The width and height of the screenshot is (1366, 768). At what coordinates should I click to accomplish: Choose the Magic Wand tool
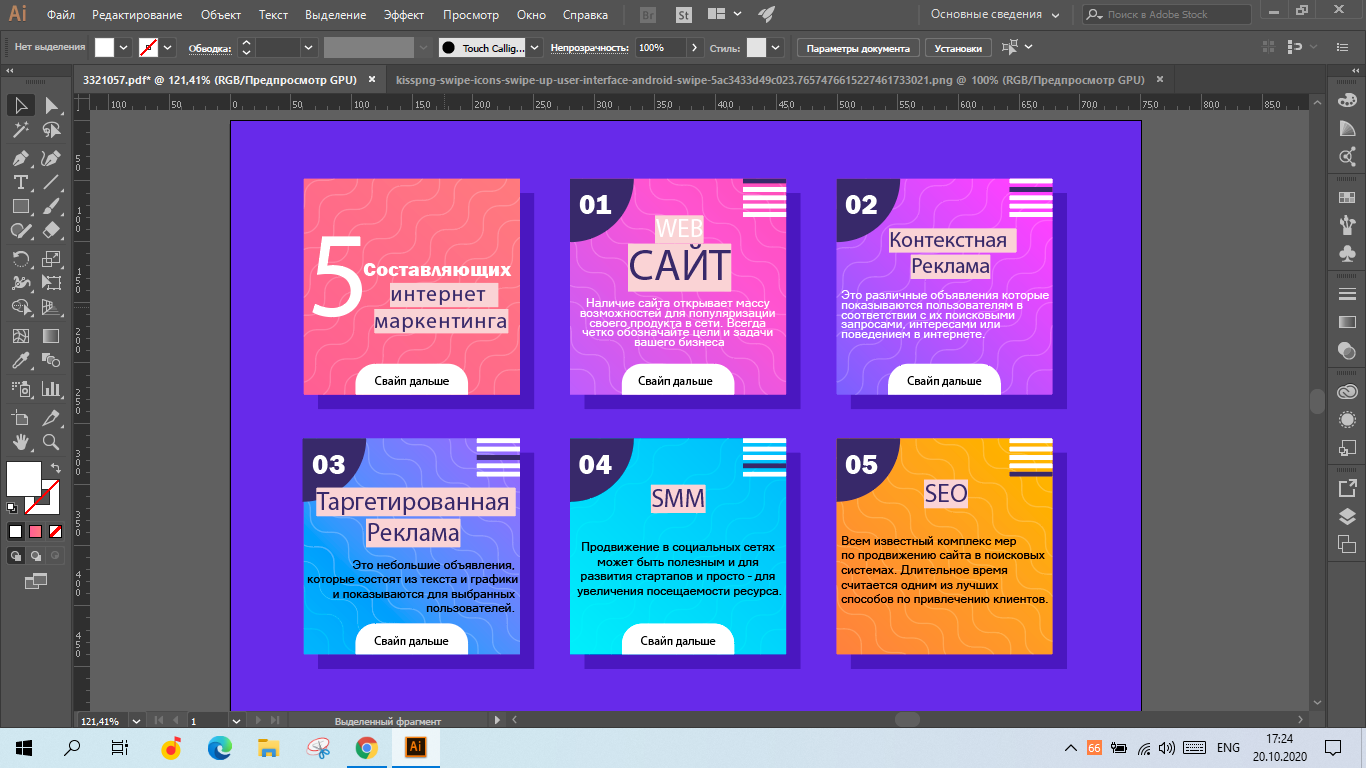20,130
